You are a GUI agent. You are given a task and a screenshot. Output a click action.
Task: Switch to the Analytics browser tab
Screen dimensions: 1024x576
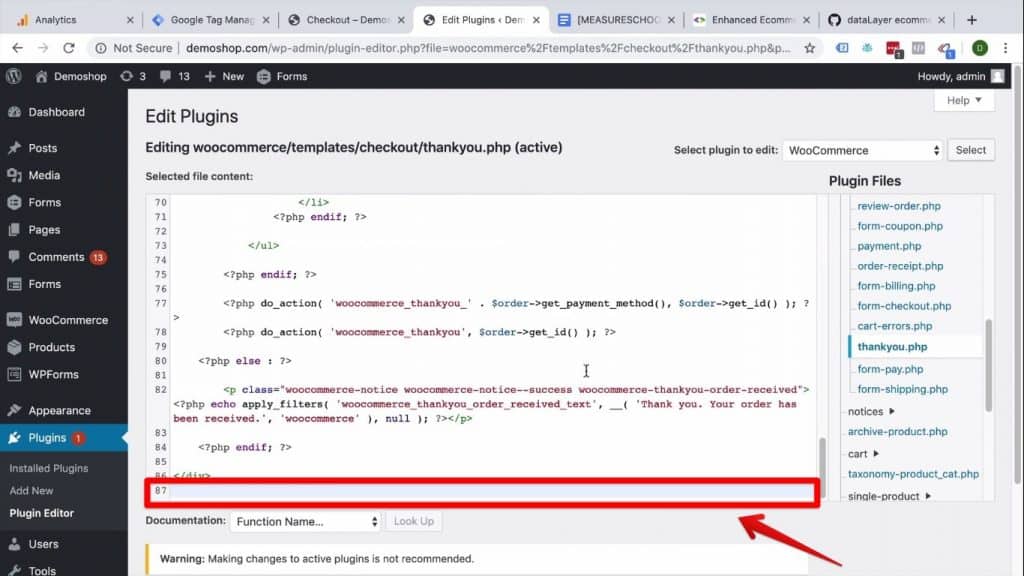coord(75,20)
